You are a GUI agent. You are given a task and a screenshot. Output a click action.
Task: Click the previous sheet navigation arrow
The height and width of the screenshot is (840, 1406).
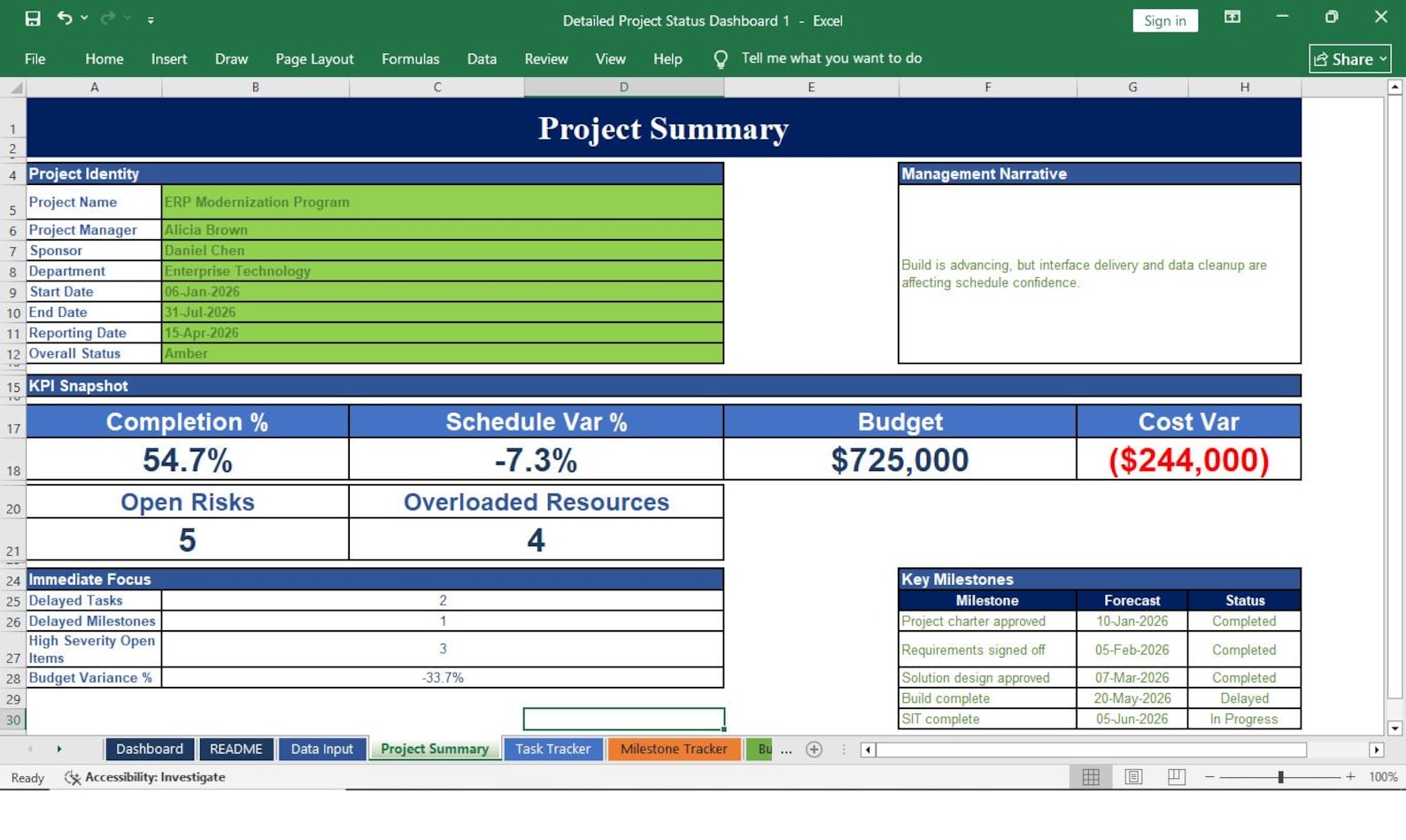pyautogui.click(x=30, y=749)
